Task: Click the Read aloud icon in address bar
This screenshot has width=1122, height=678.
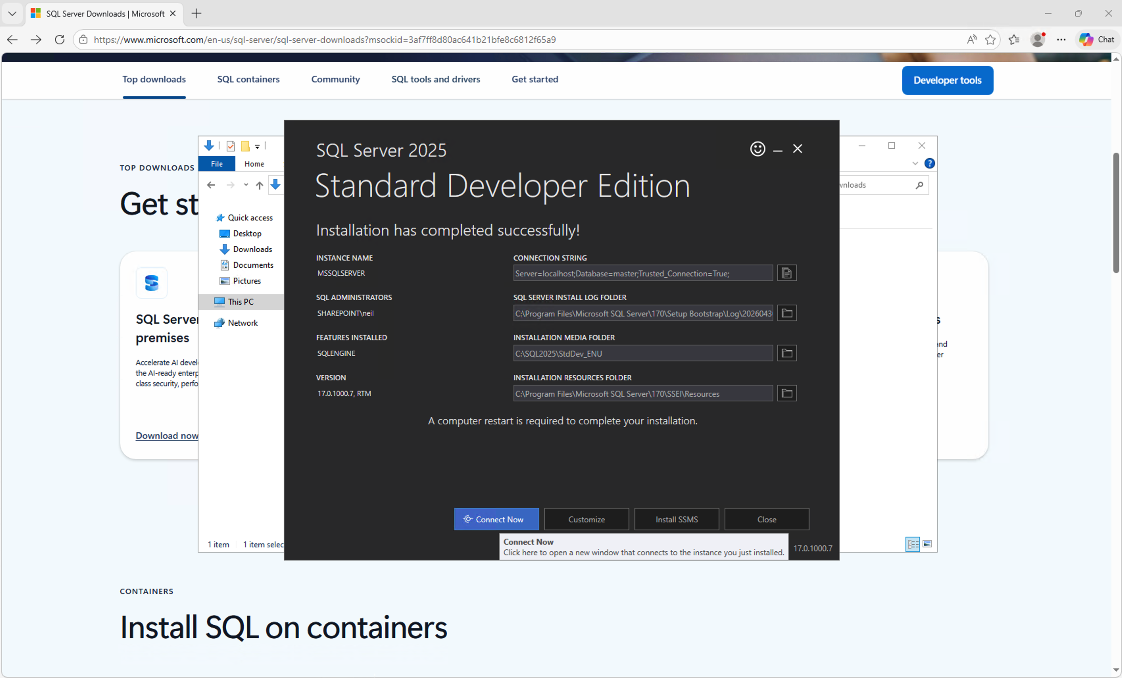Action: (x=972, y=39)
